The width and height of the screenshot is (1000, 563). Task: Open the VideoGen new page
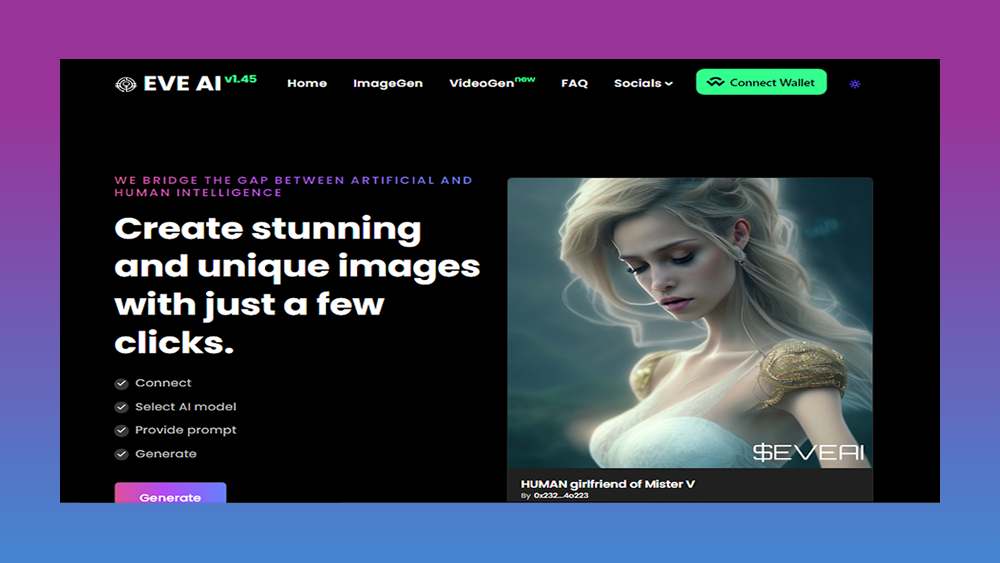click(x=492, y=82)
